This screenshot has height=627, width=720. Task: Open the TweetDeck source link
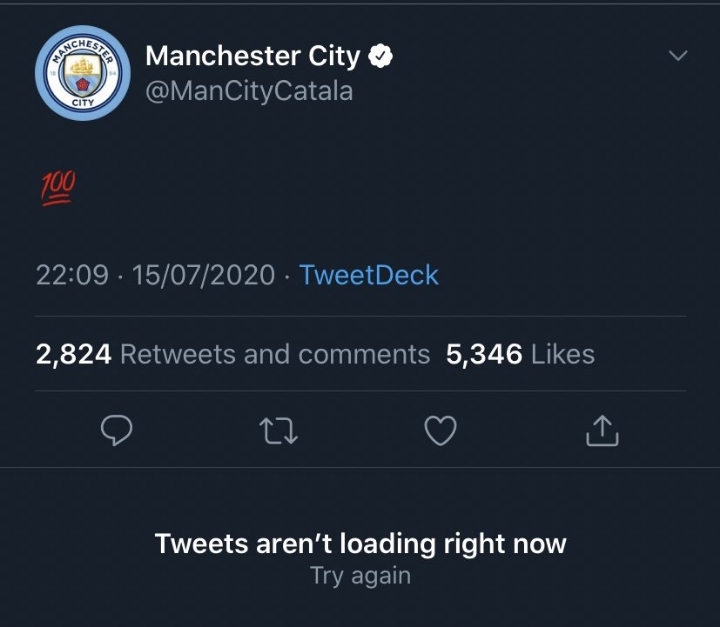(x=369, y=275)
